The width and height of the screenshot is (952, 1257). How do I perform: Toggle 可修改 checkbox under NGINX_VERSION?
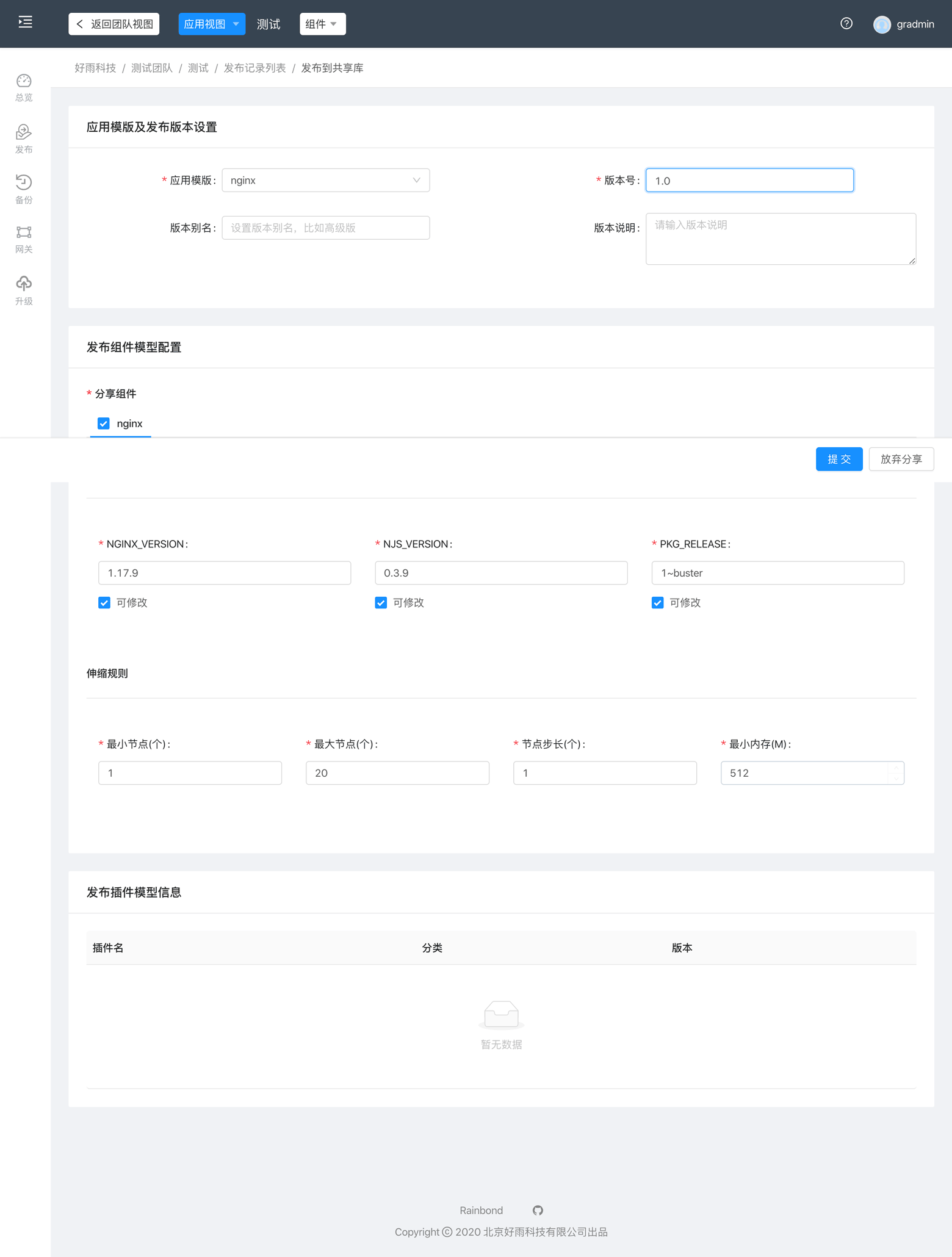pyautogui.click(x=104, y=603)
